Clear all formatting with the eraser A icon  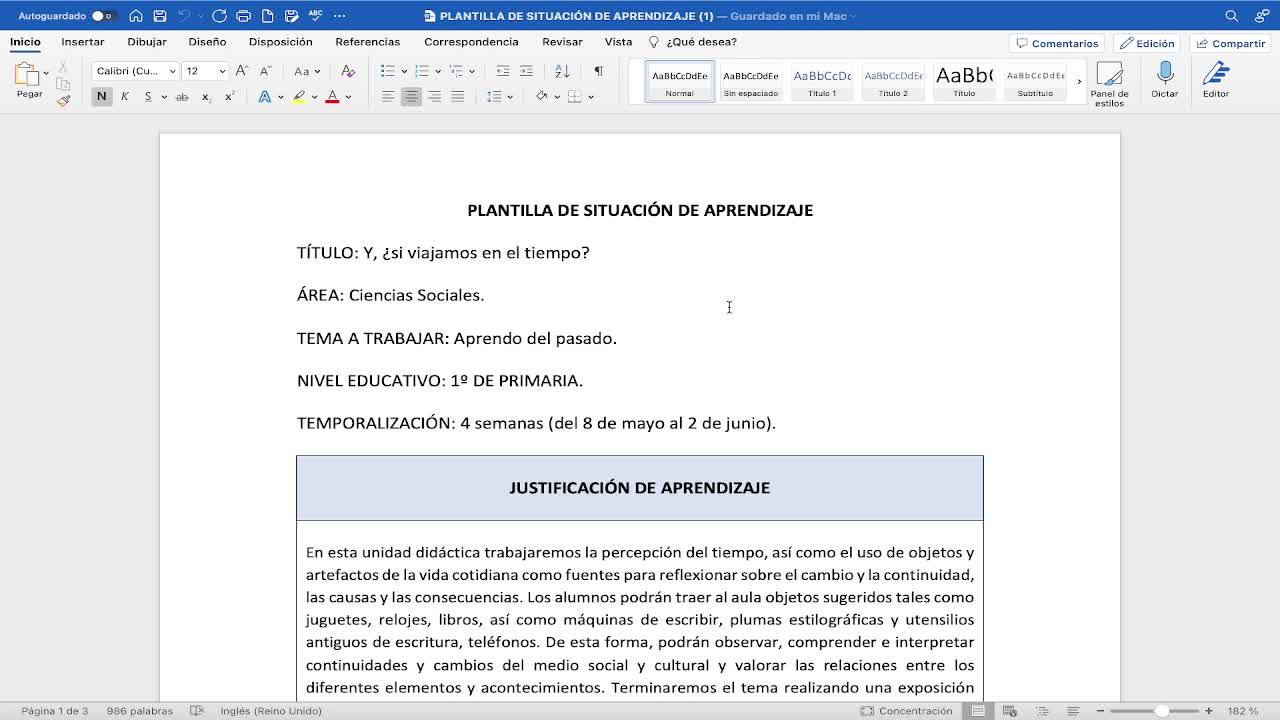click(348, 71)
